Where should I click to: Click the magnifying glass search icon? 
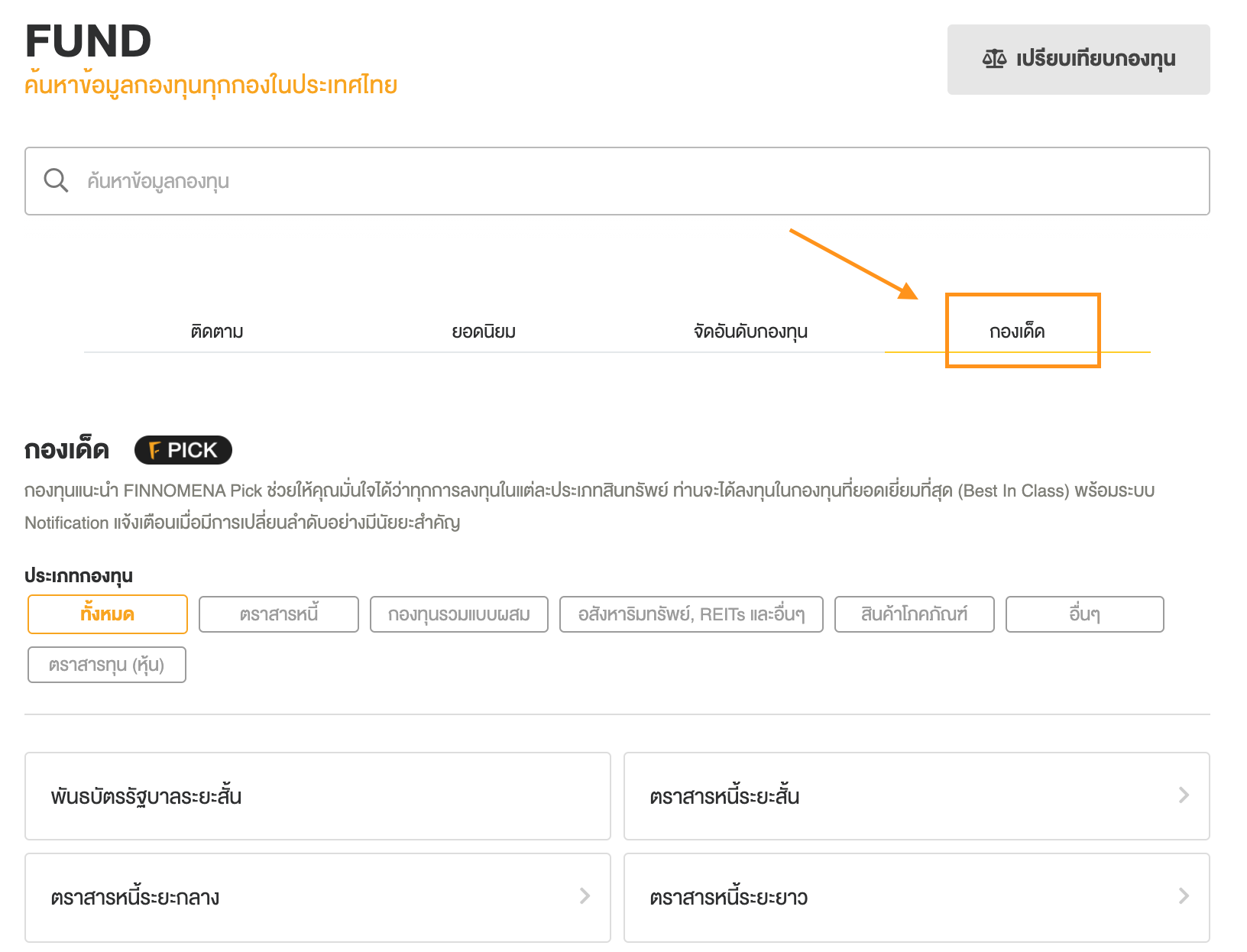56,181
